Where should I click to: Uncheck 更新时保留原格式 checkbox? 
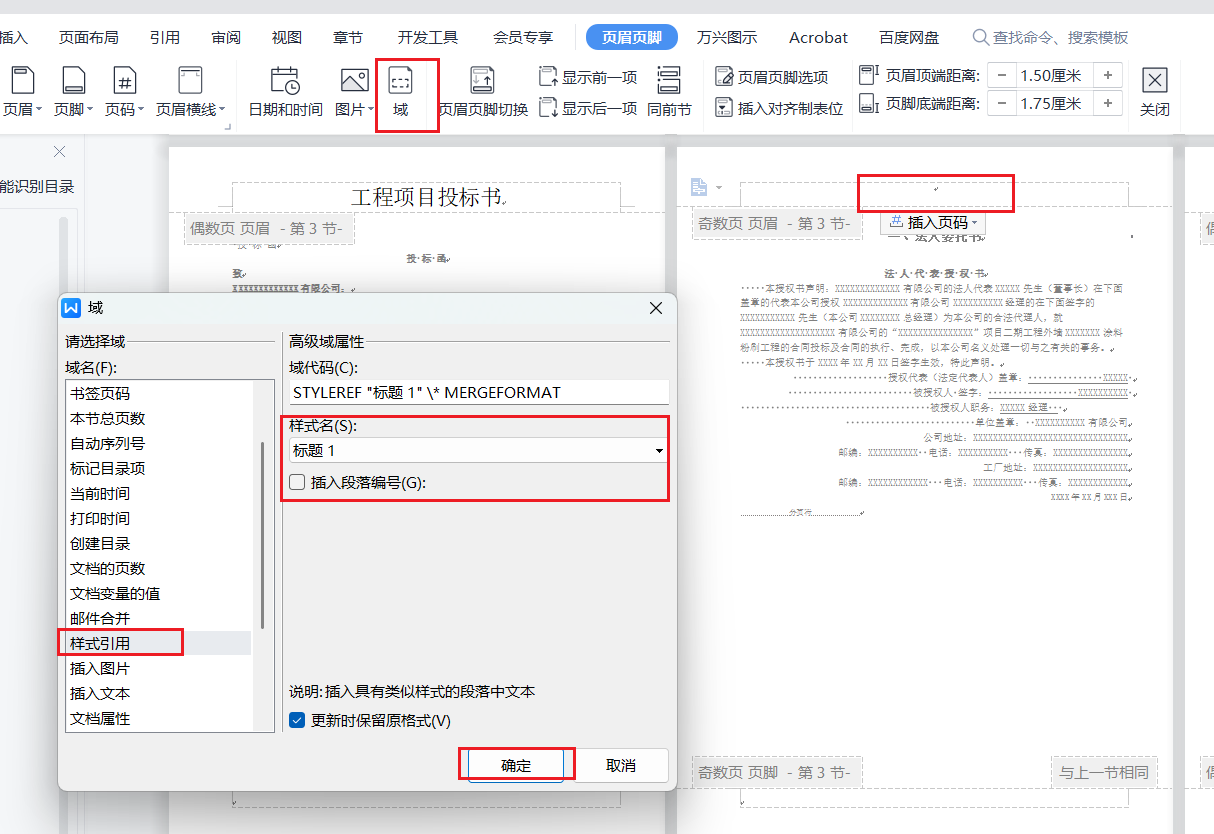[x=297, y=720]
